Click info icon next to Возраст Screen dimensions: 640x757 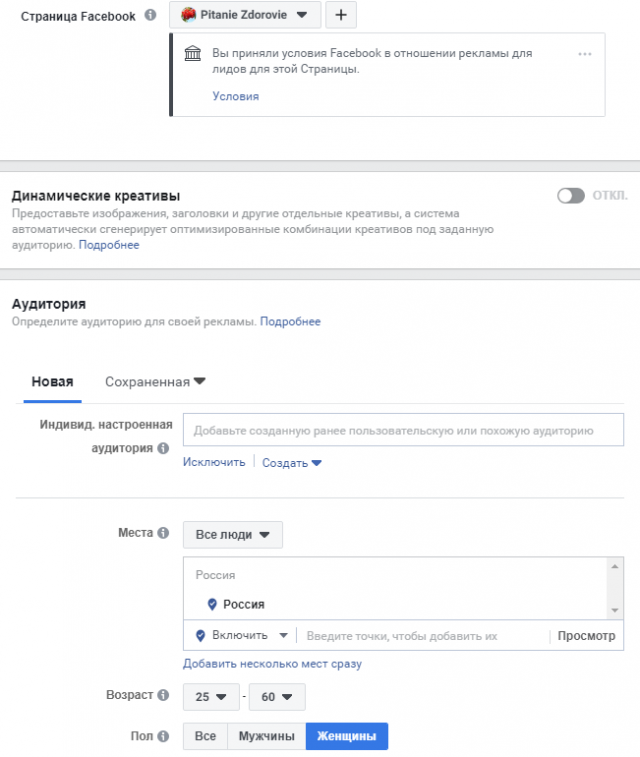[164, 695]
